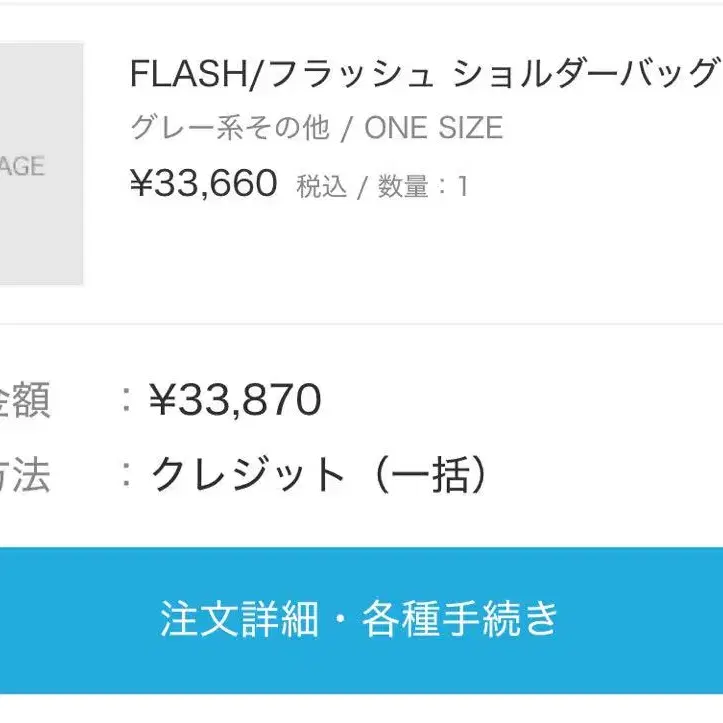Click the ¥33,660 item price
The image size is (723, 723).
203,184
